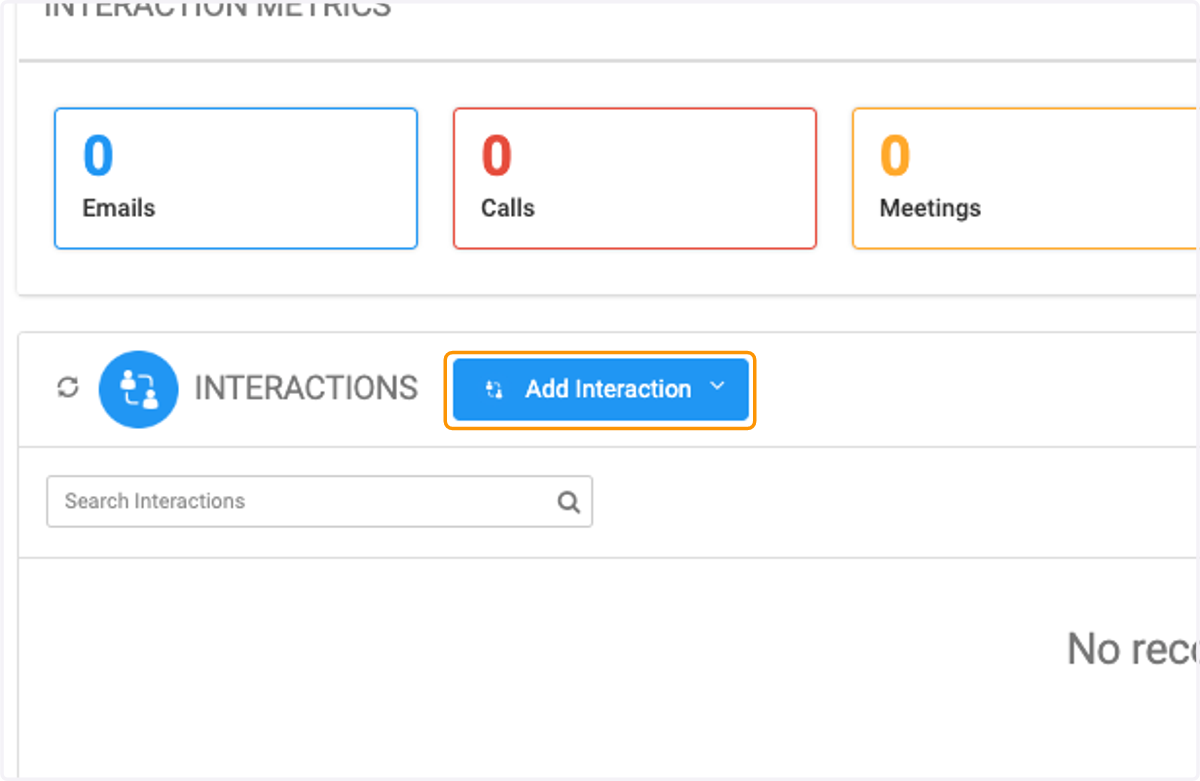Click the small icon inside Add Interaction
The image size is (1200, 781).
(494, 390)
